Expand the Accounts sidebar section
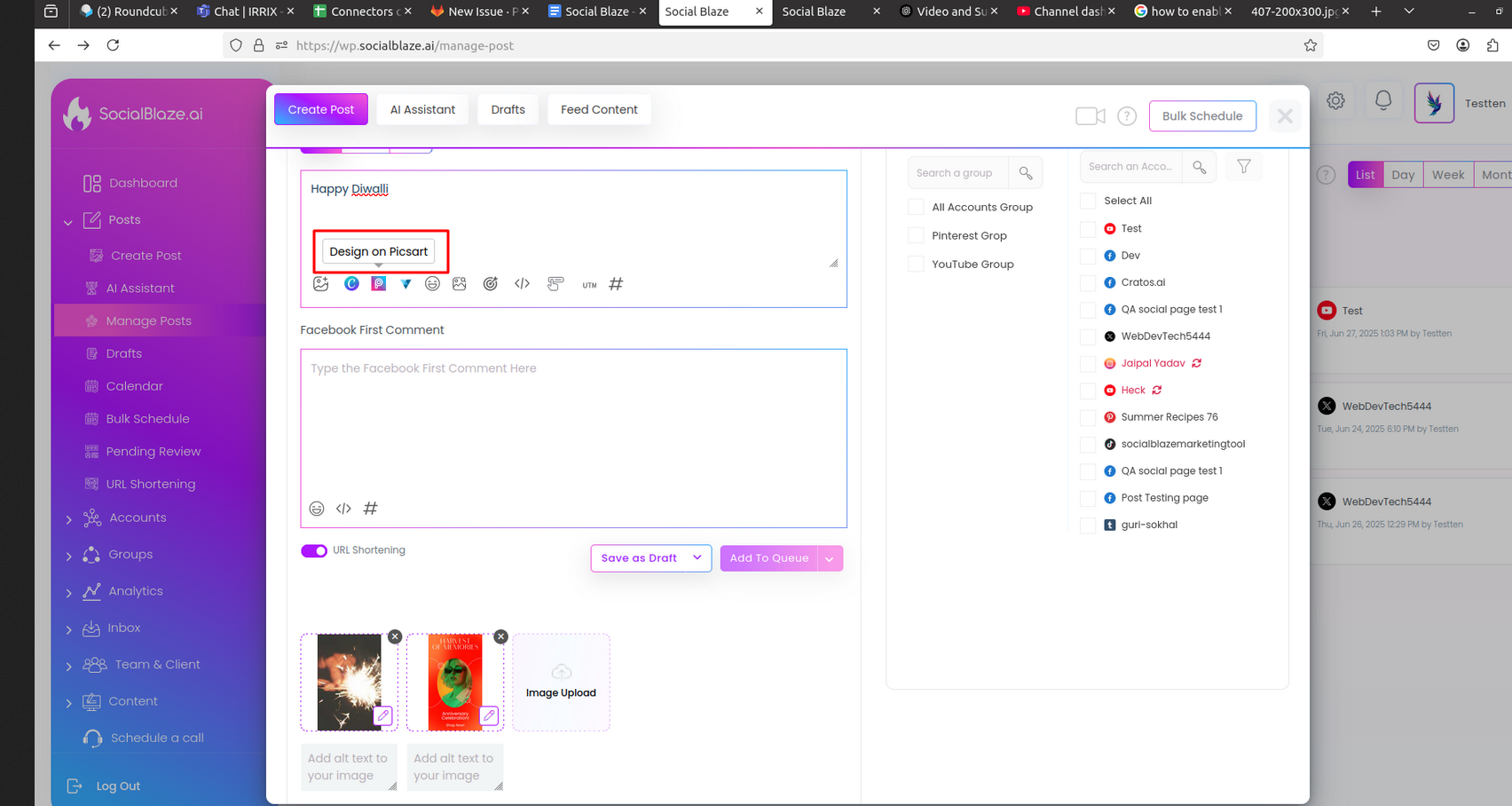 coord(68,519)
